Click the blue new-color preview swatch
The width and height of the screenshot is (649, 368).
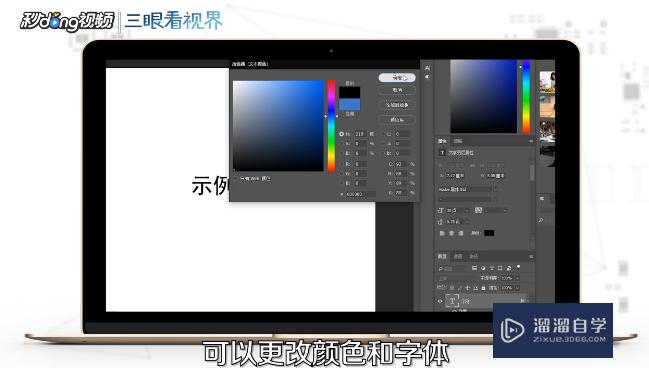(350, 104)
